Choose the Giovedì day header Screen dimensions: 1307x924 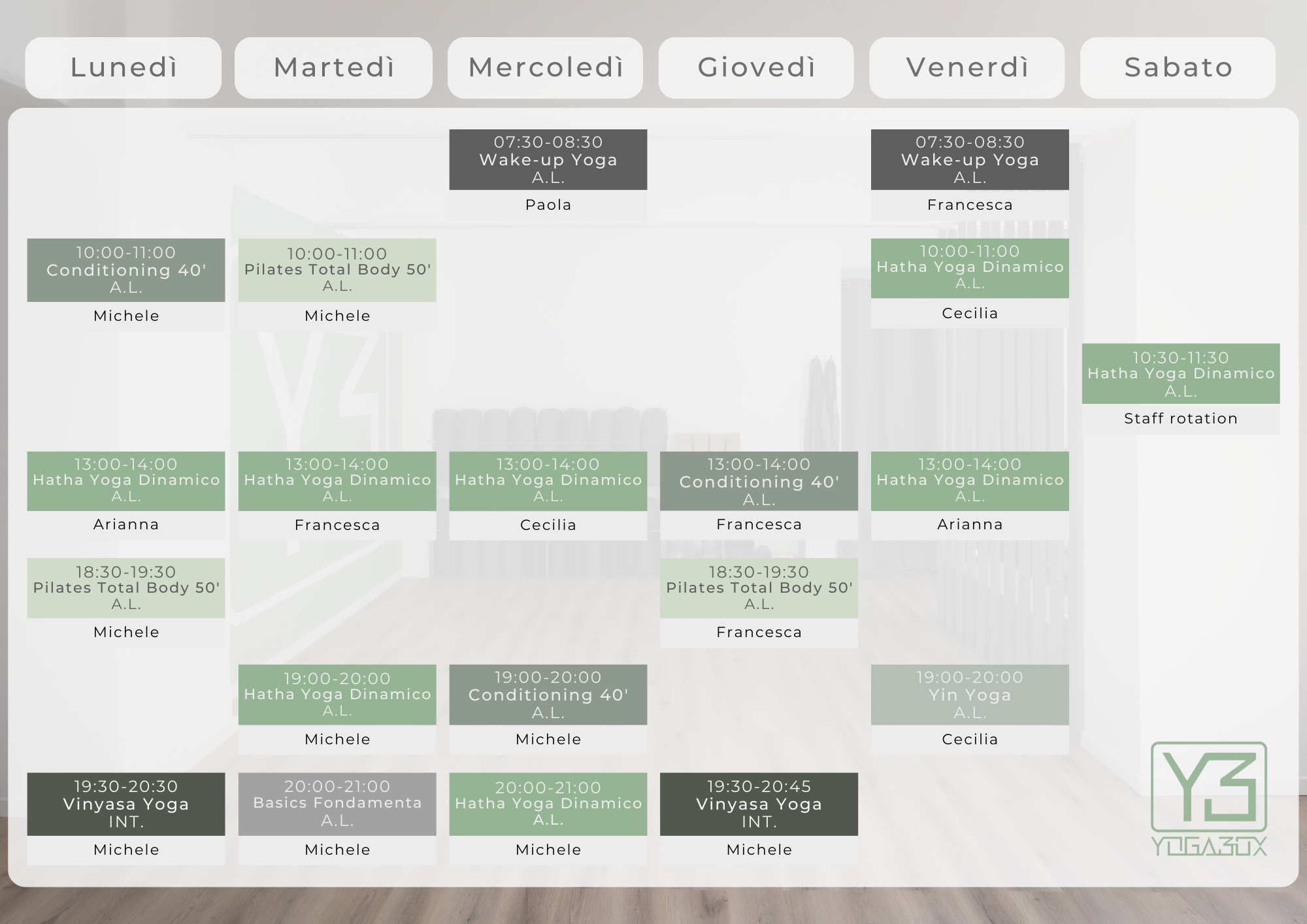click(x=756, y=68)
